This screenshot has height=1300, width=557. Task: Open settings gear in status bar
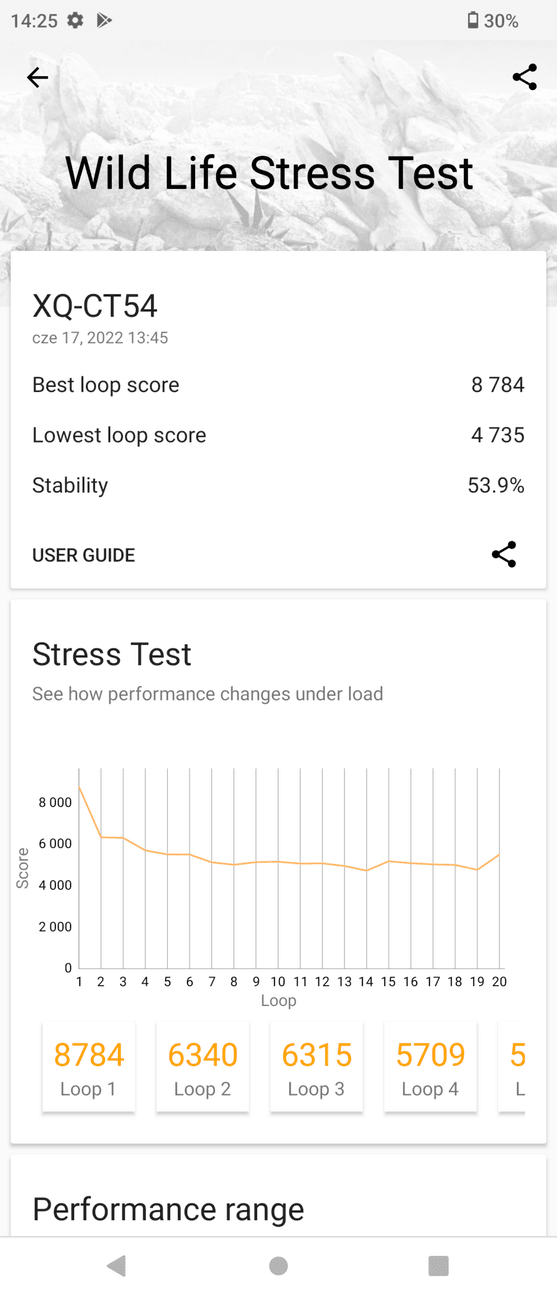(x=76, y=20)
